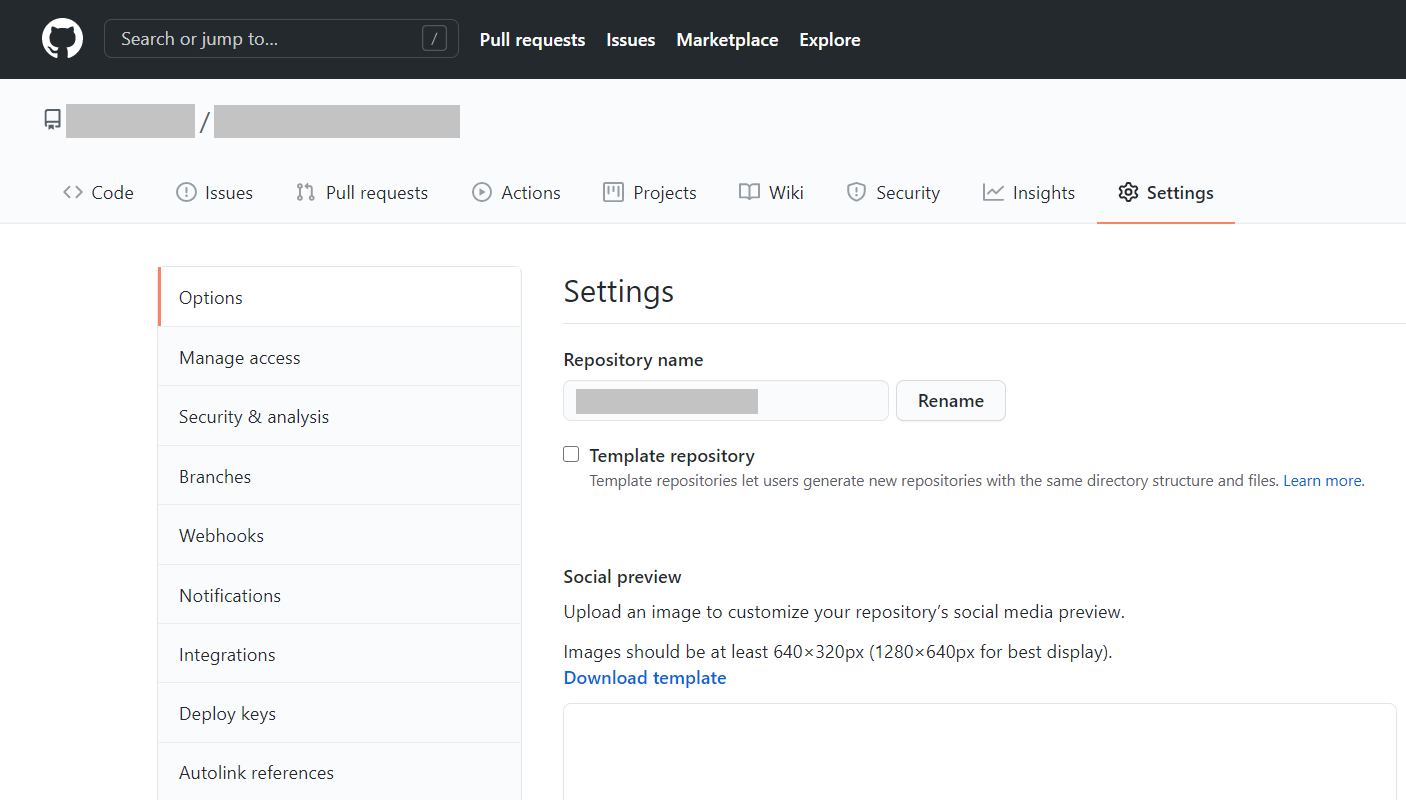Open Pull requests in the top header
The image size is (1406, 800).
click(x=532, y=40)
